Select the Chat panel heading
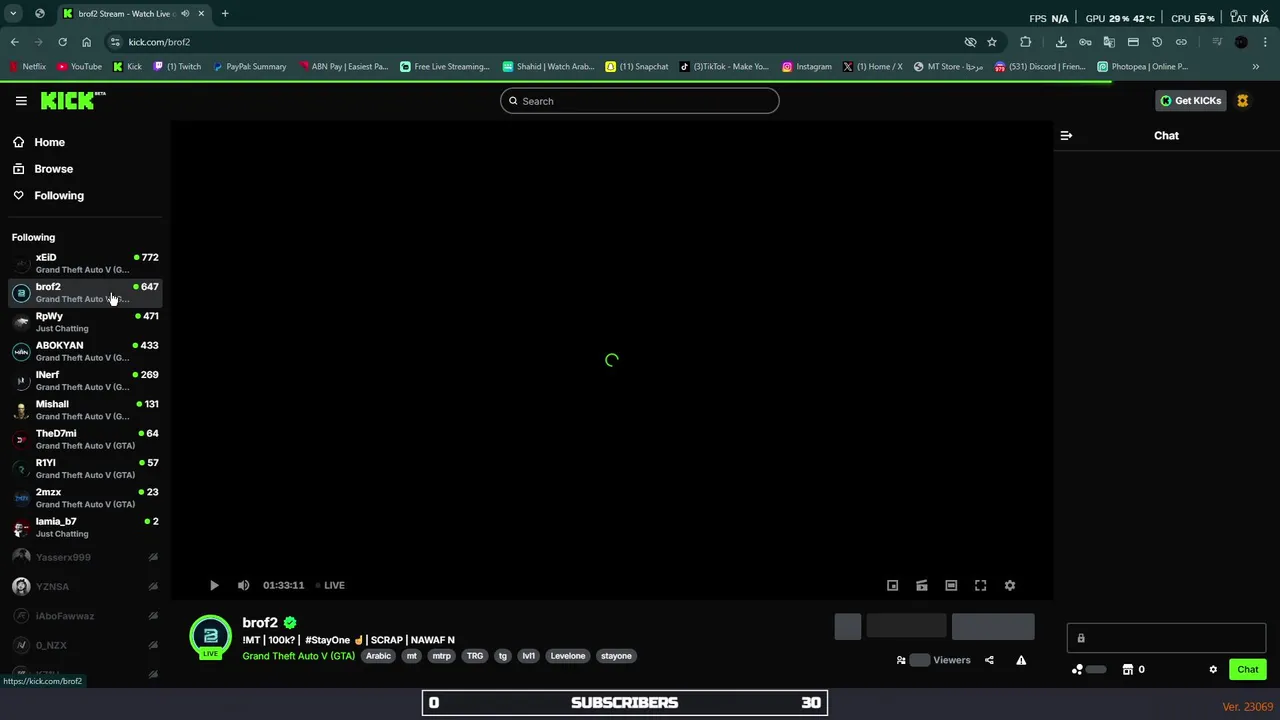The width and height of the screenshot is (1280, 720). pos(1166,136)
